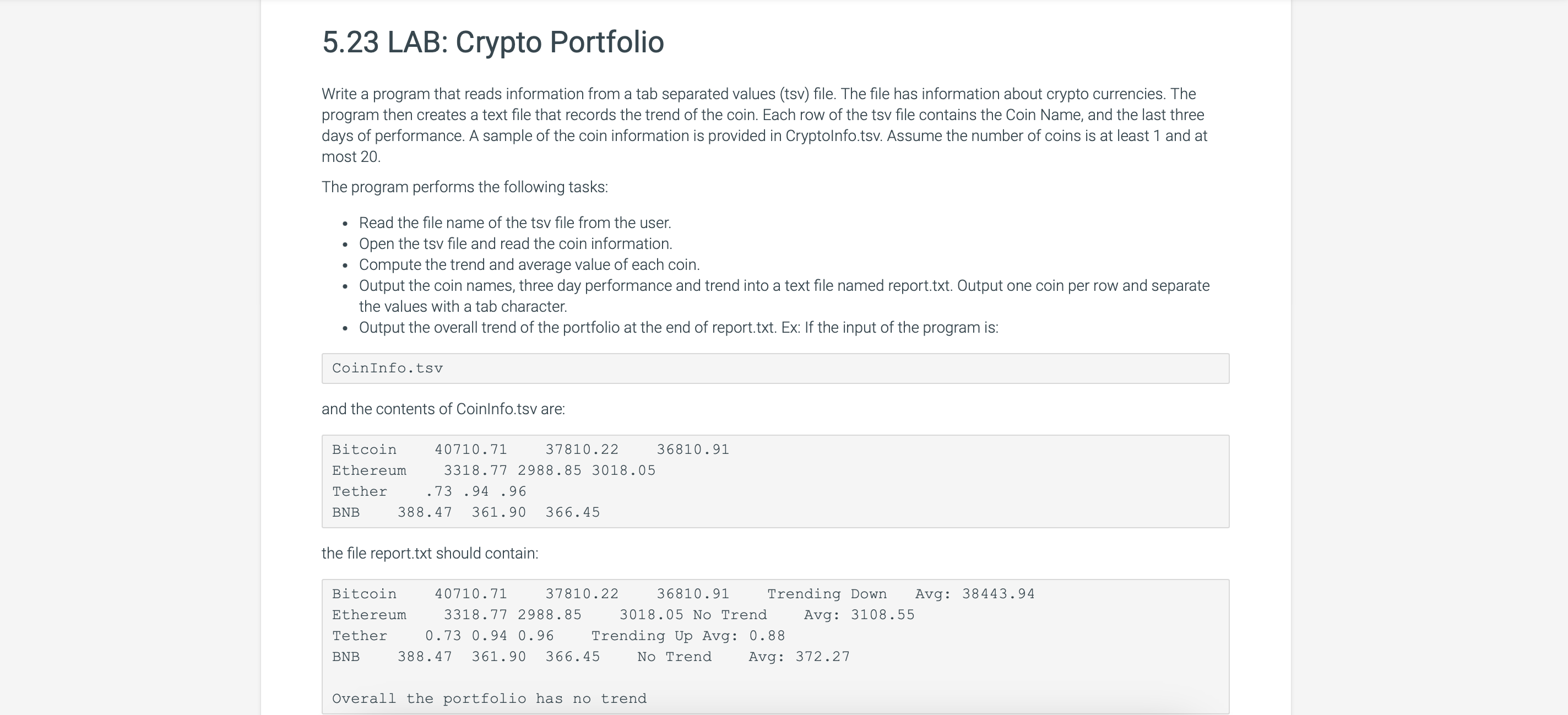Click bullet 'Open the tsv file and read'
The width and height of the screenshot is (1568, 715).
tap(516, 243)
